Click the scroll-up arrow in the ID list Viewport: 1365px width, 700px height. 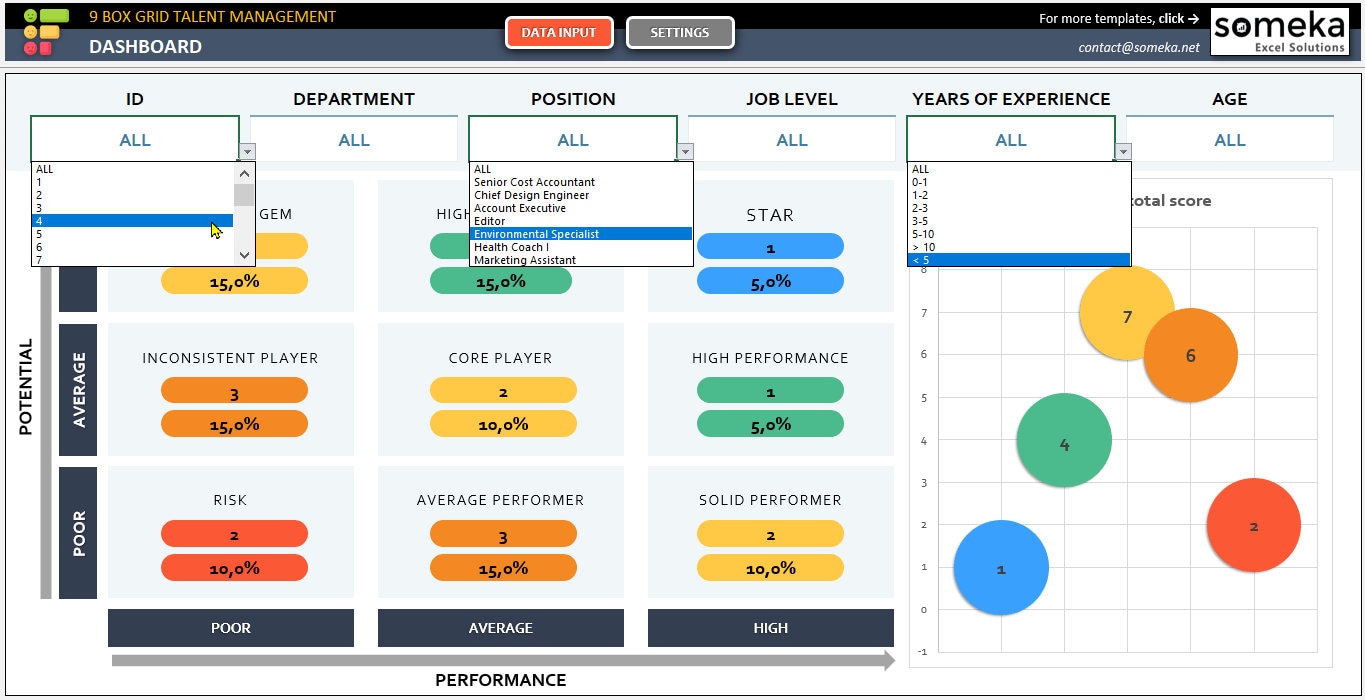coord(243,172)
